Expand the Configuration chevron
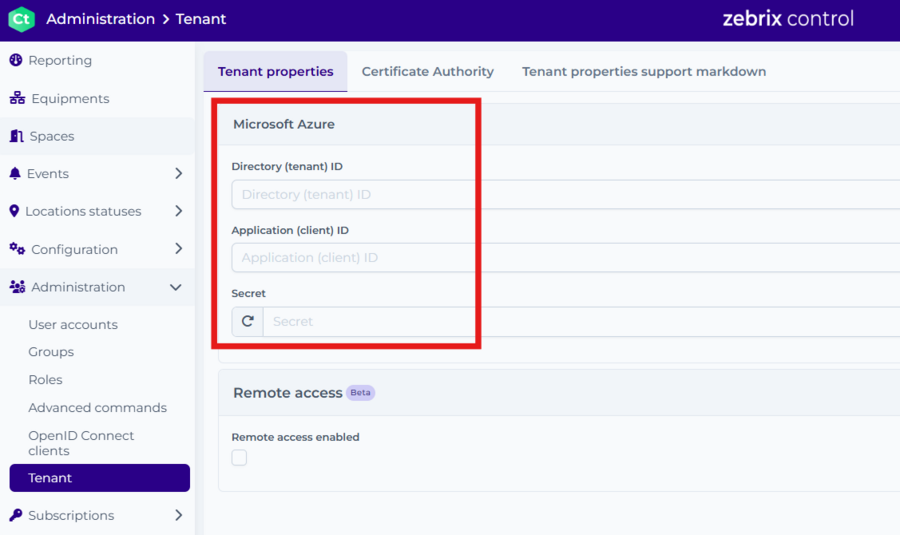This screenshot has width=900, height=535. pyautogui.click(x=179, y=249)
